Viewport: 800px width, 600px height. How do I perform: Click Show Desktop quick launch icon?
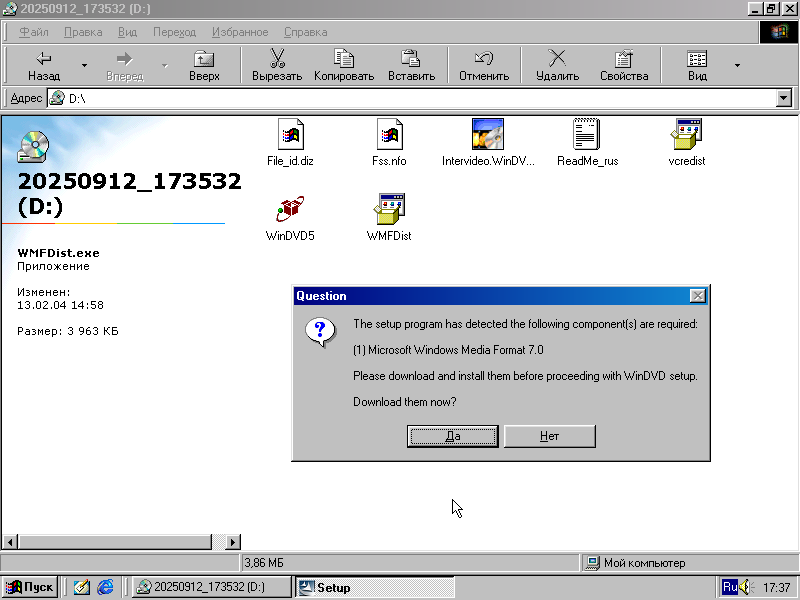(x=82, y=587)
